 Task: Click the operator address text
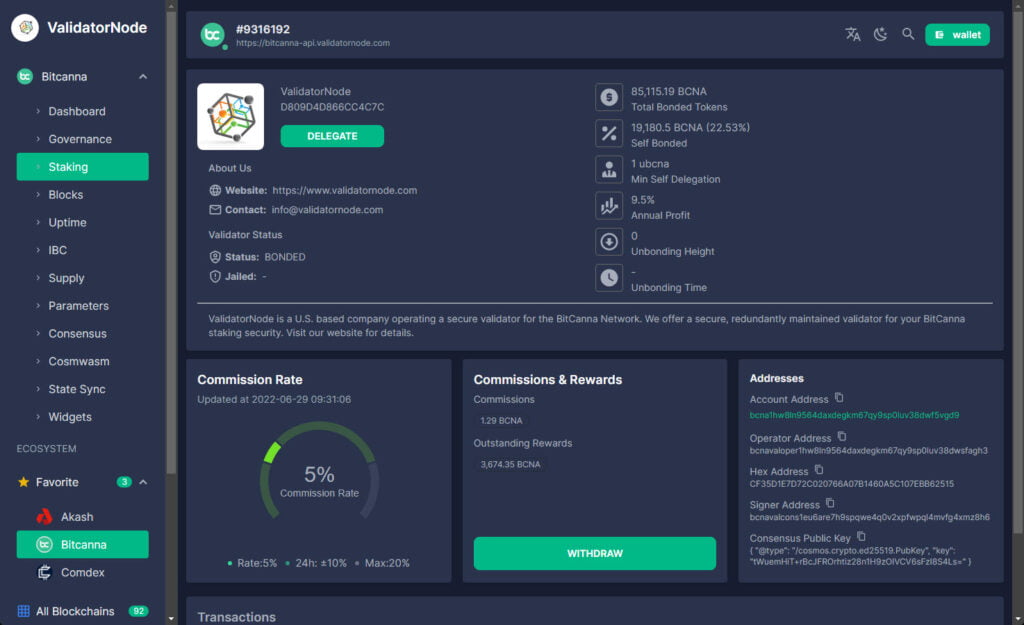pyautogui.click(x=869, y=451)
